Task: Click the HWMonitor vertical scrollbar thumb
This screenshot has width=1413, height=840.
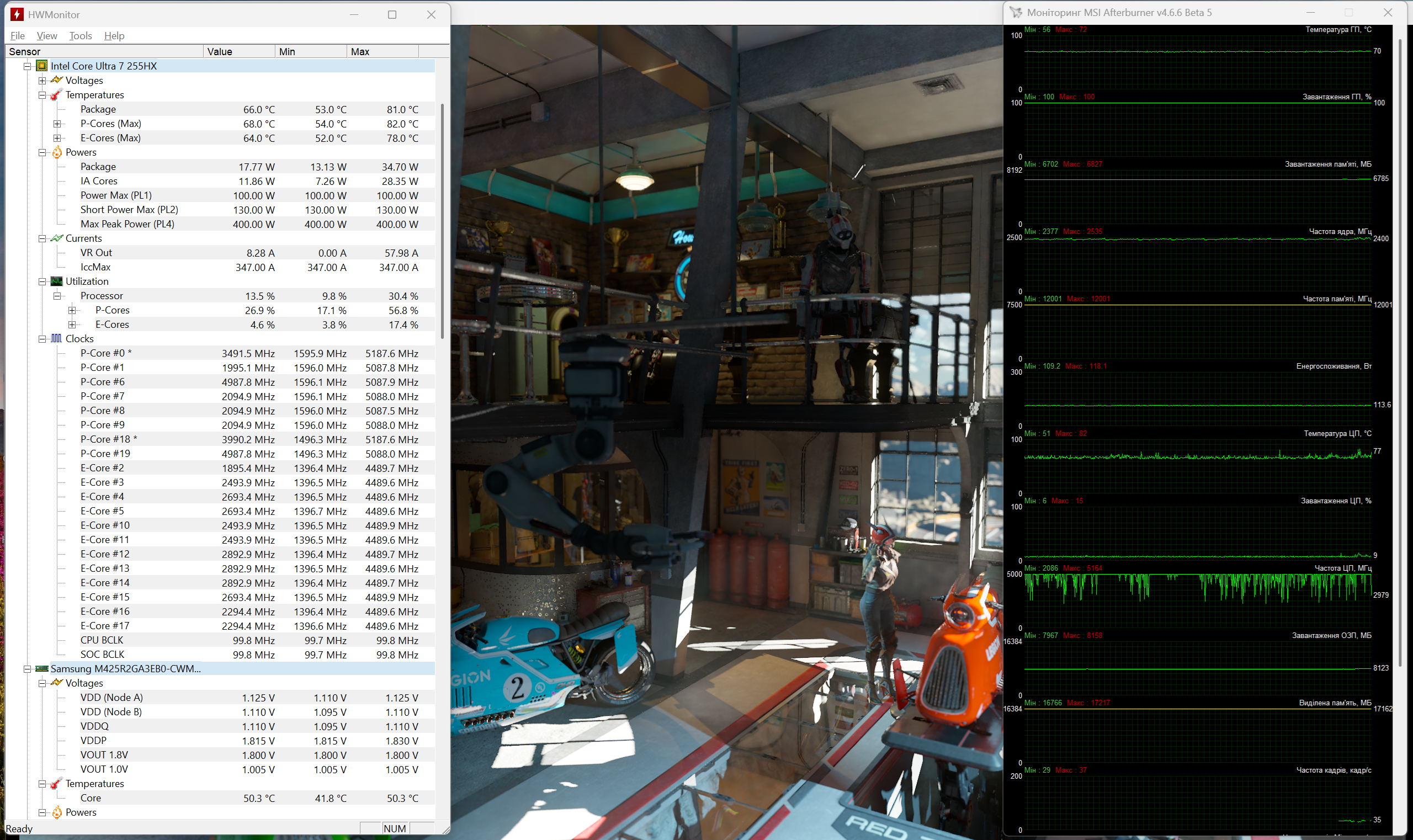Action: (x=442, y=221)
